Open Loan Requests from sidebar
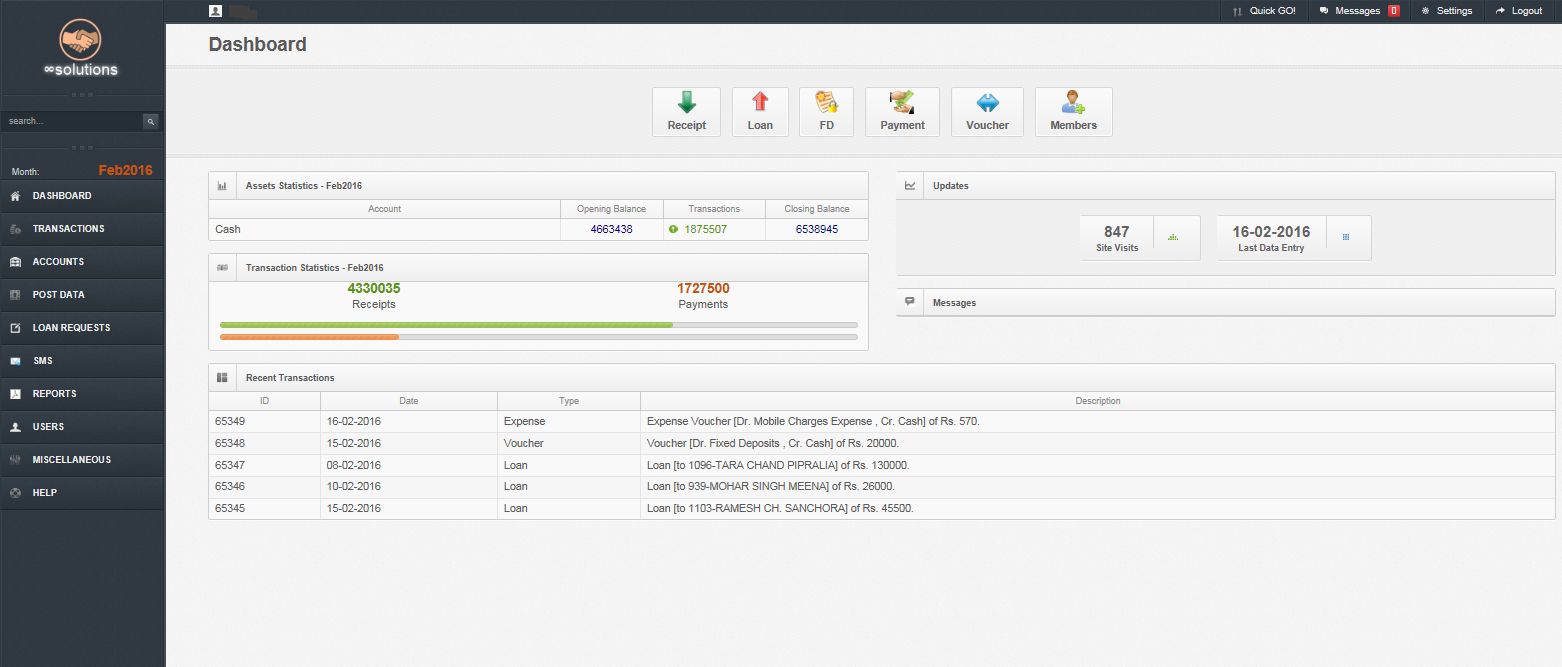 pyautogui.click(x=71, y=328)
